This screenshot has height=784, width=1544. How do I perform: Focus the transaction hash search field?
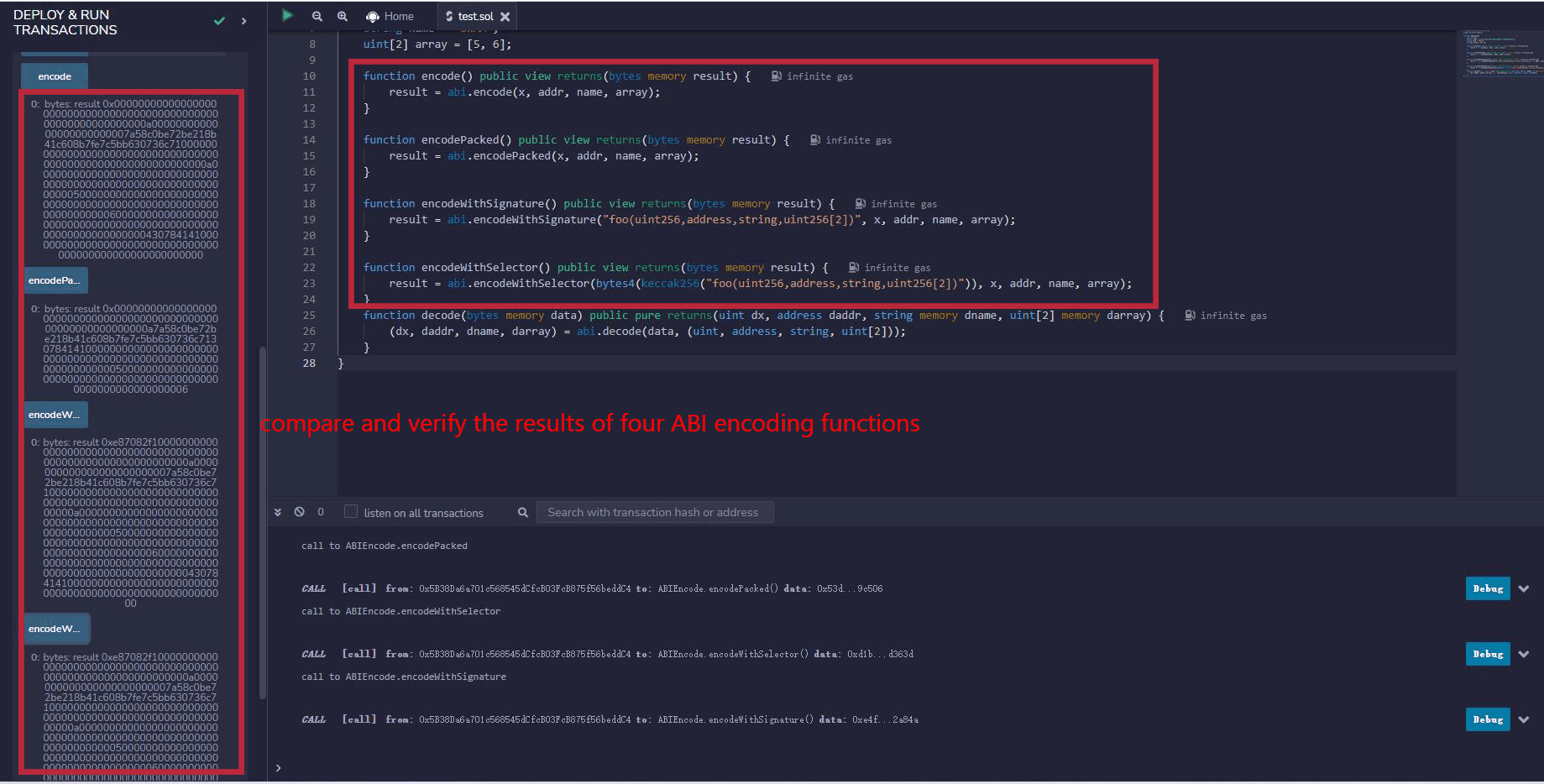pyautogui.click(x=654, y=512)
